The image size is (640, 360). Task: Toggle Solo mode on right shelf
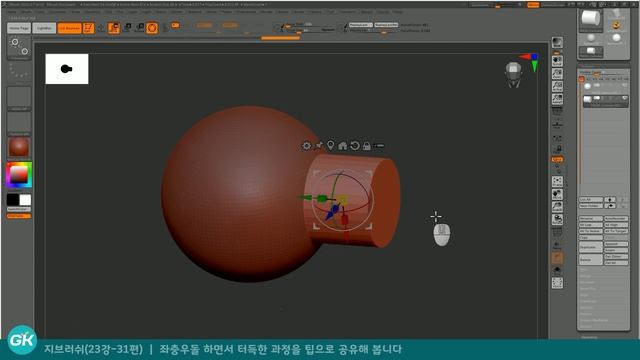point(557,270)
